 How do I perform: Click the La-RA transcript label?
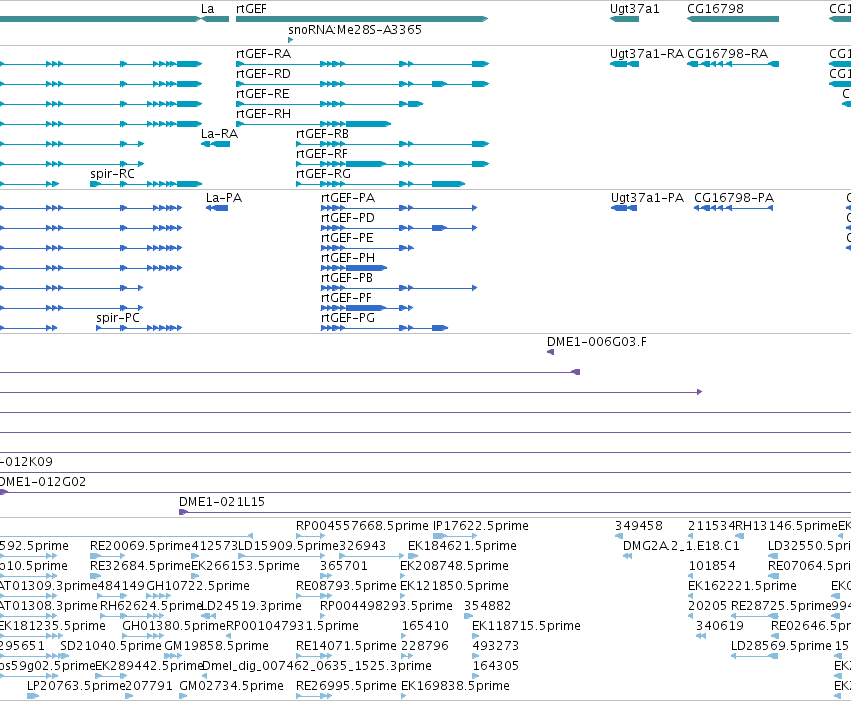coord(219,134)
